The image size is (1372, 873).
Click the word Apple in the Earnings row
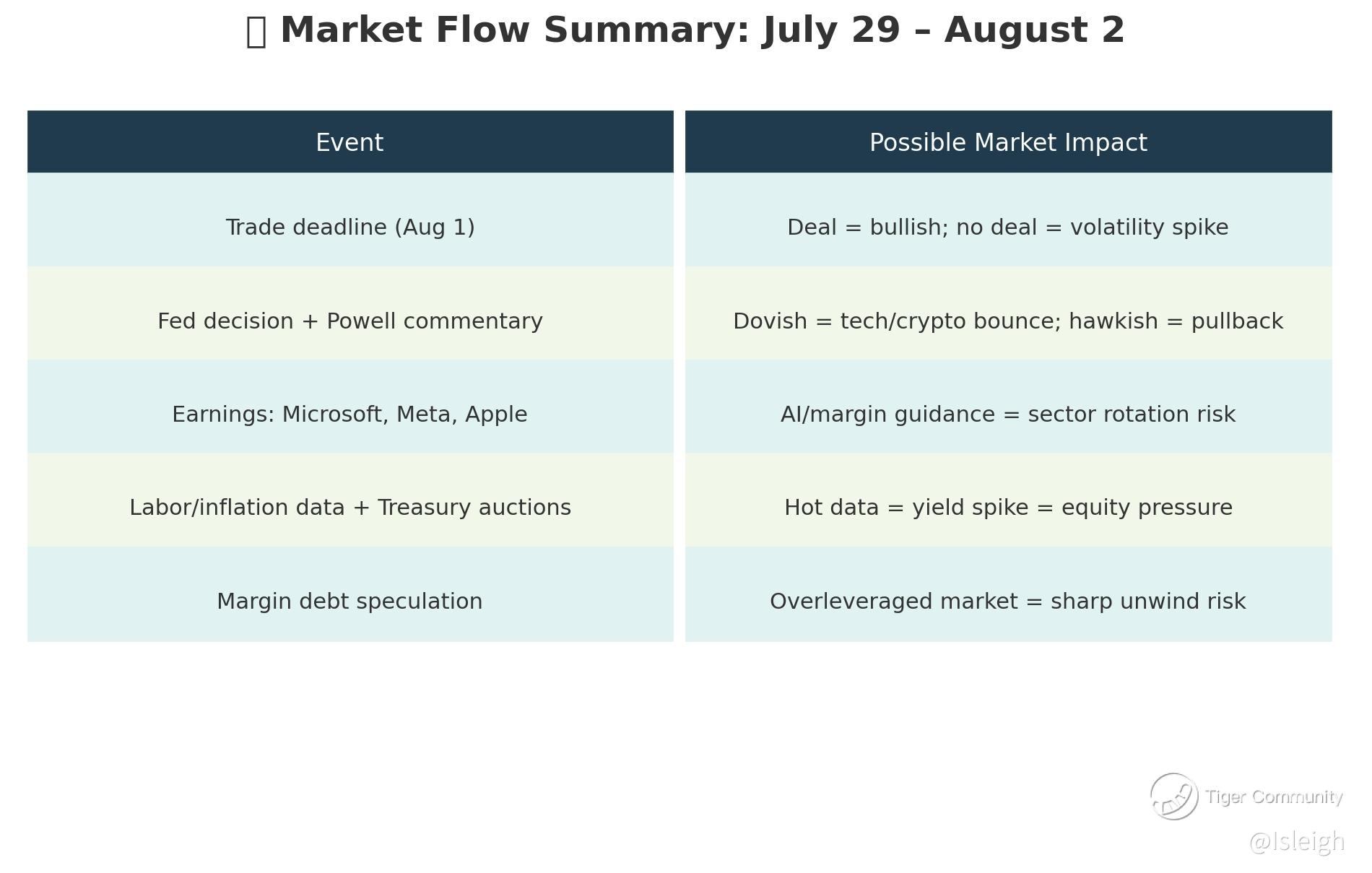(496, 414)
